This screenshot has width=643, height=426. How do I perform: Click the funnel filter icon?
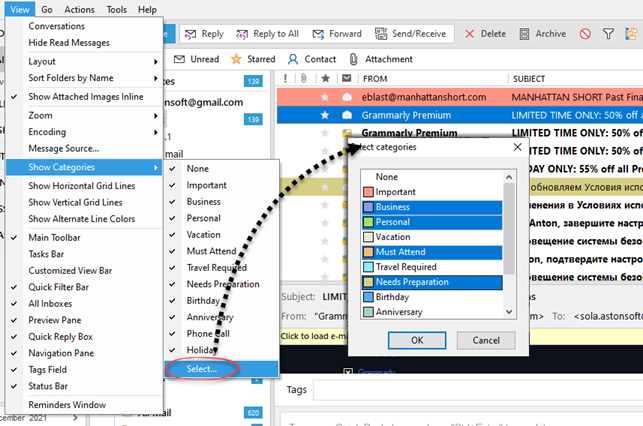point(609,34)
